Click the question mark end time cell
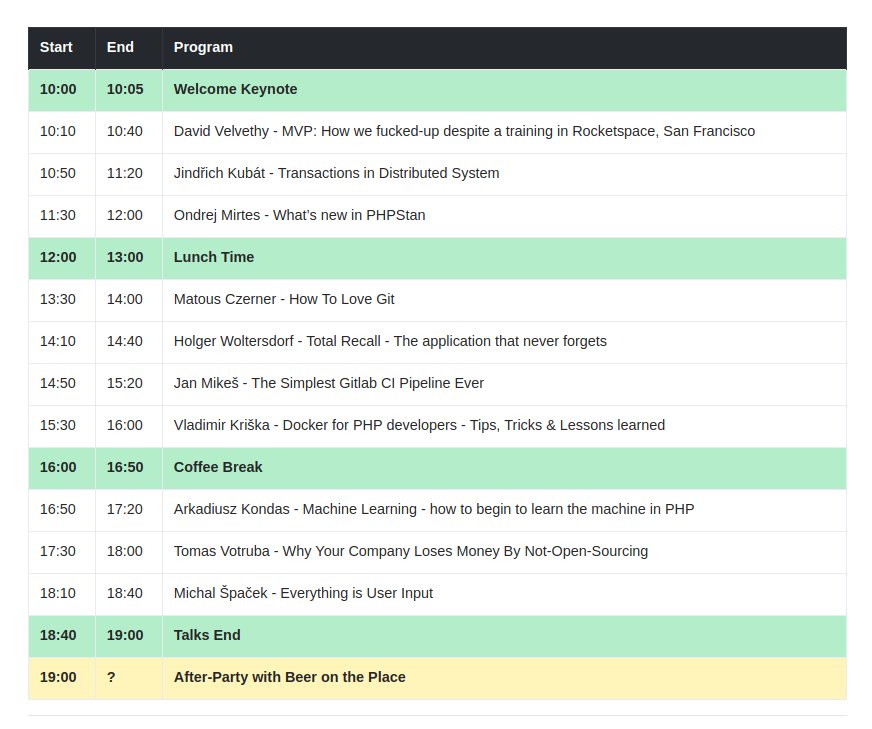This screenshot has width=872, height=729. [110, 677]
